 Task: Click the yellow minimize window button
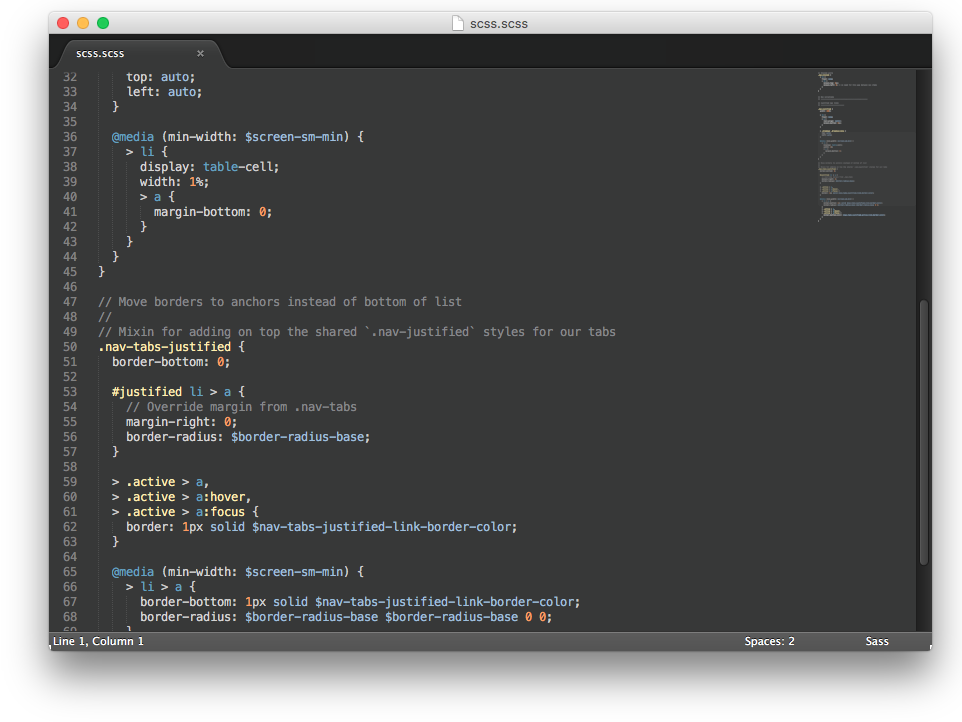click(x=83, y=23)
